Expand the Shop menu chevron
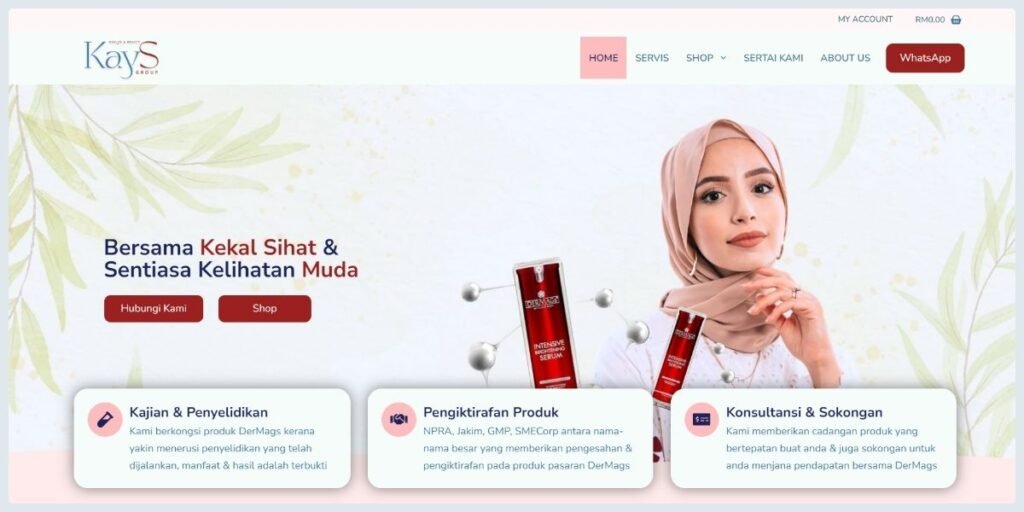The width and height of the screenshot is (1024, 512). point(723,58)
